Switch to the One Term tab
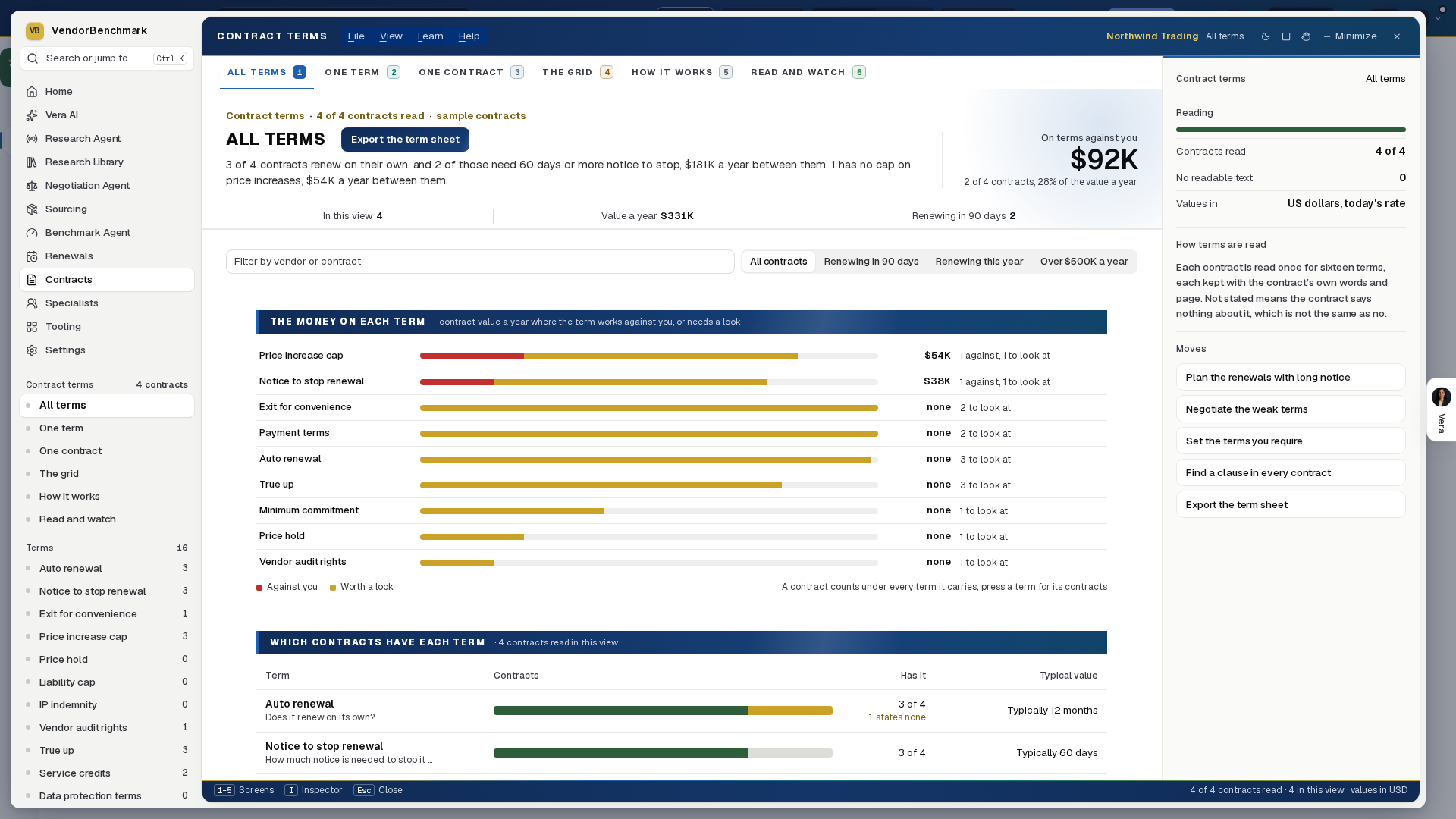The width and height of the screenshot is (1456, 819). pyautogui.click(x=362, y=72)
